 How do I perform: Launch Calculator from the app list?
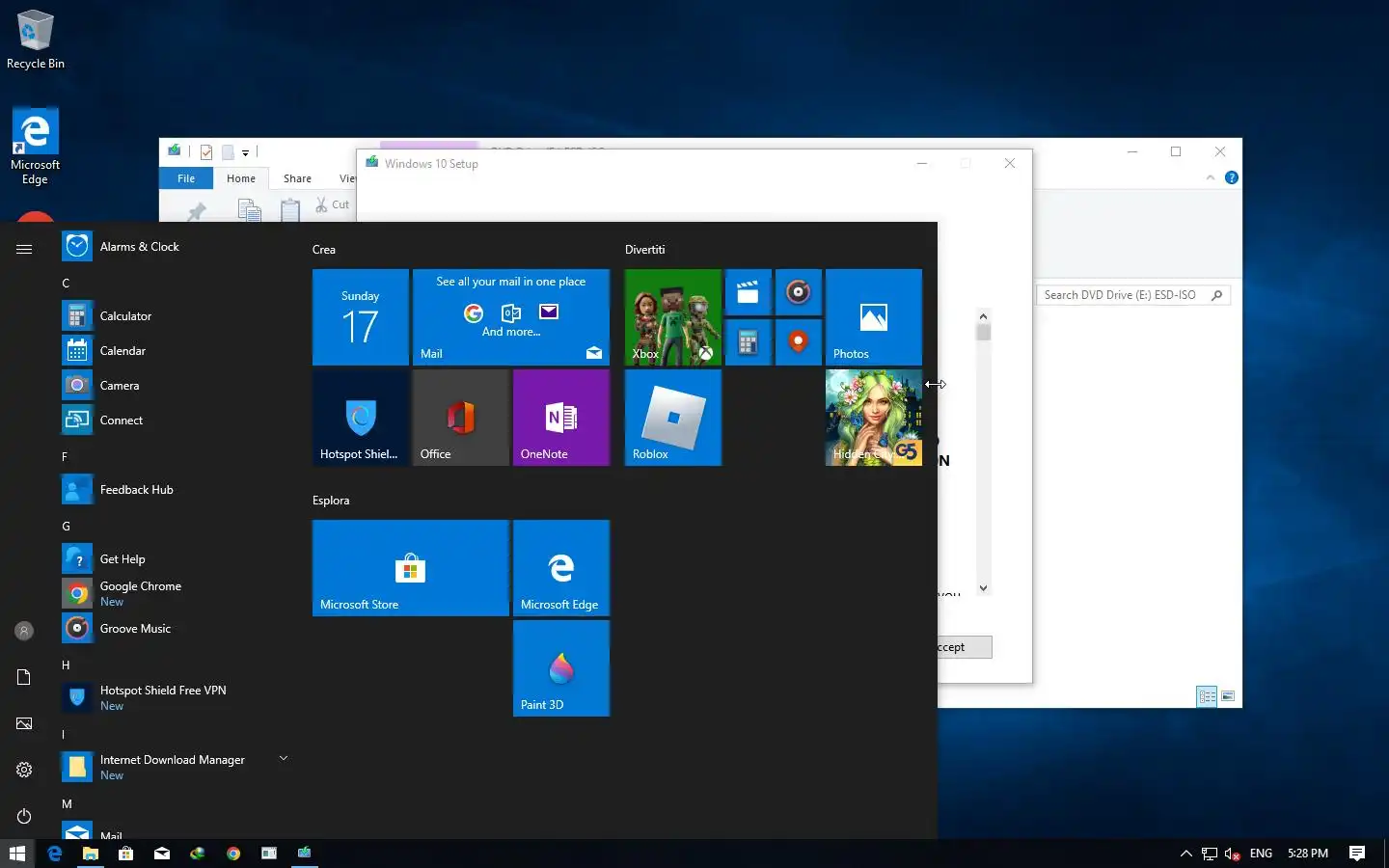pos(176,316)
